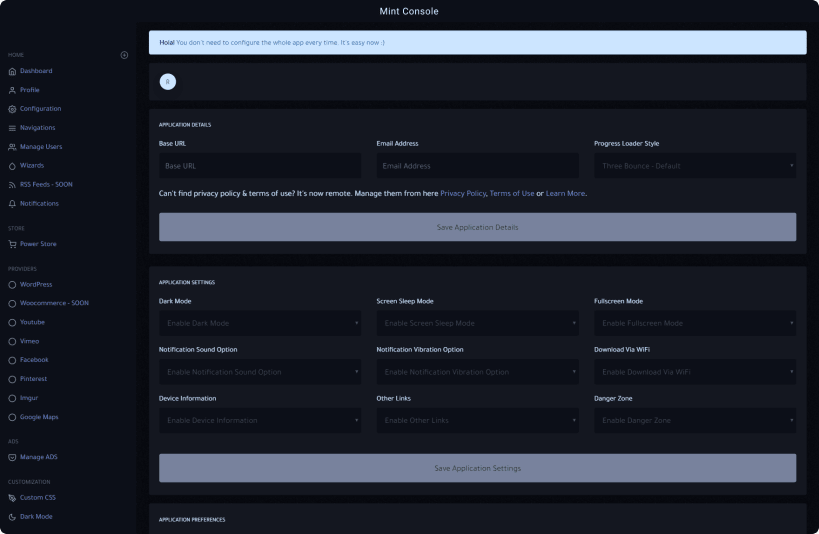Viewport: 819px width, 534px height.
Task: Click the Dark Mode moon icon
Action: pyautogui.click(x=12, y=517)
